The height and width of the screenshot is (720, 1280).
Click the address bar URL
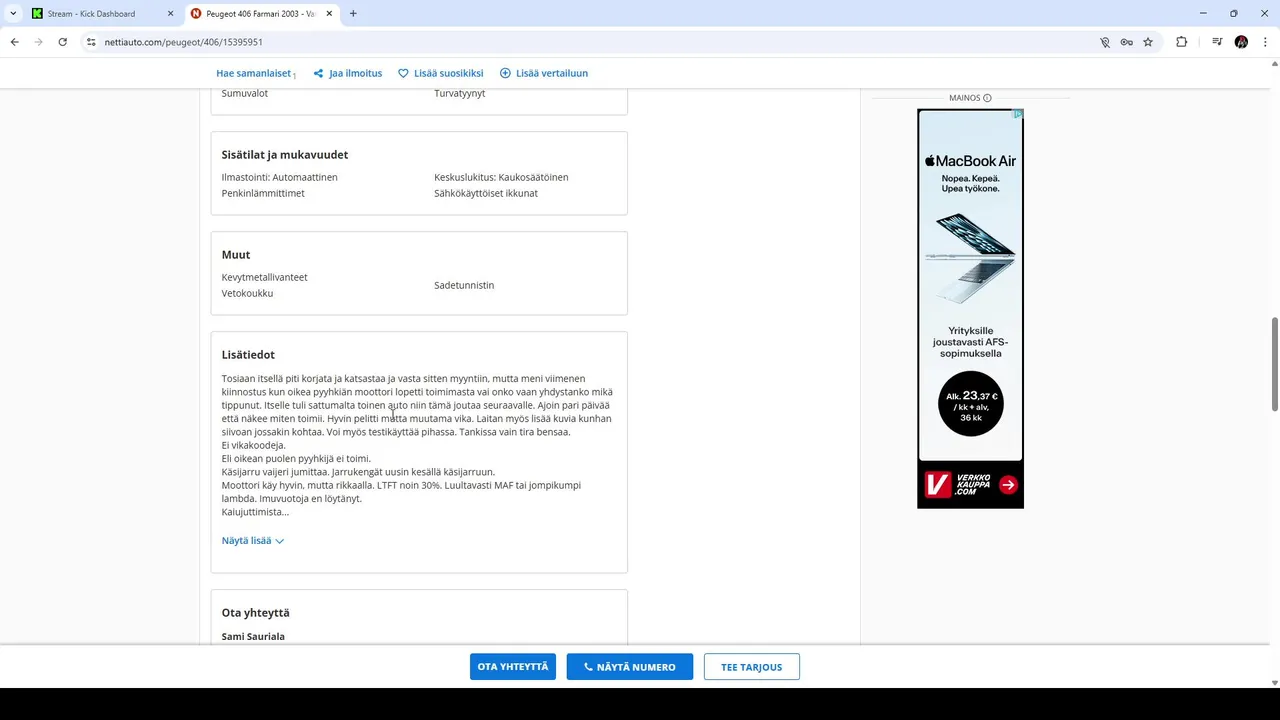[184, 42]
